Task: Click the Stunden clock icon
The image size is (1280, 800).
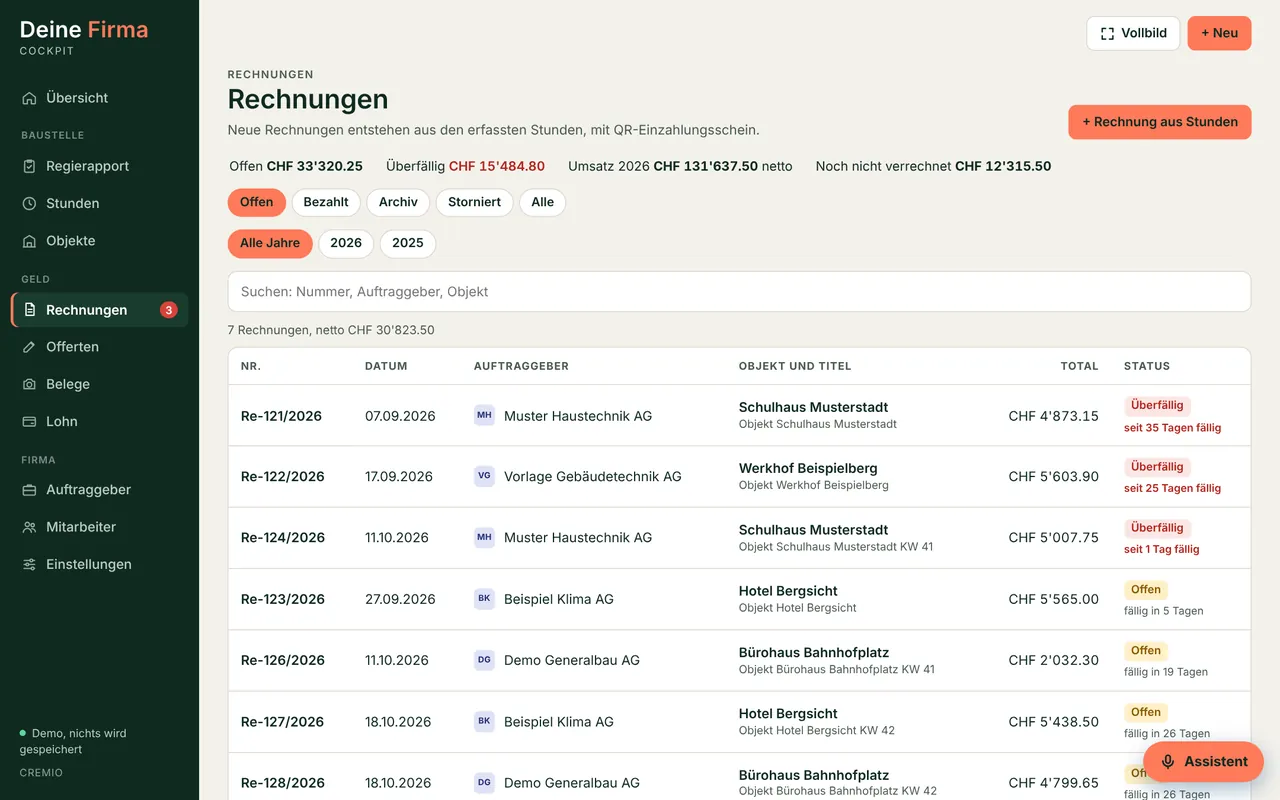Action: pyautogui.click(x=29, y=203)
